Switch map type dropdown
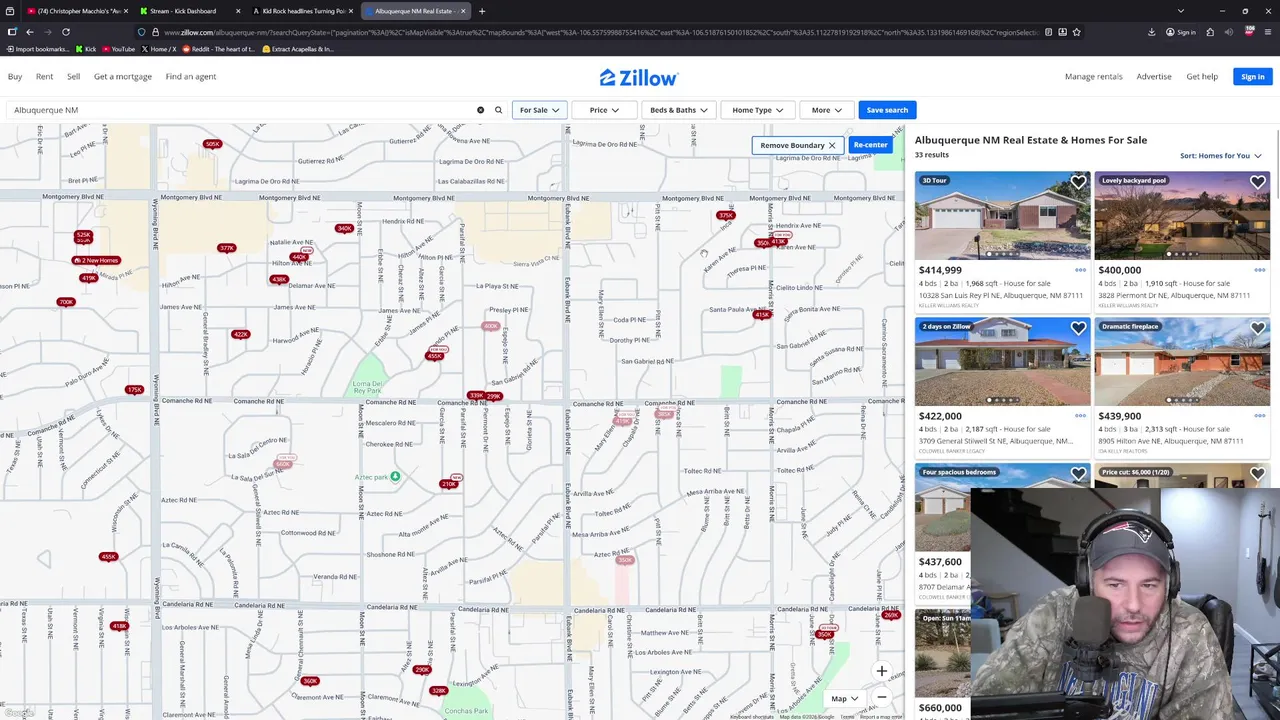Screen dimensions: 1280x720 (x=845, y=699)
